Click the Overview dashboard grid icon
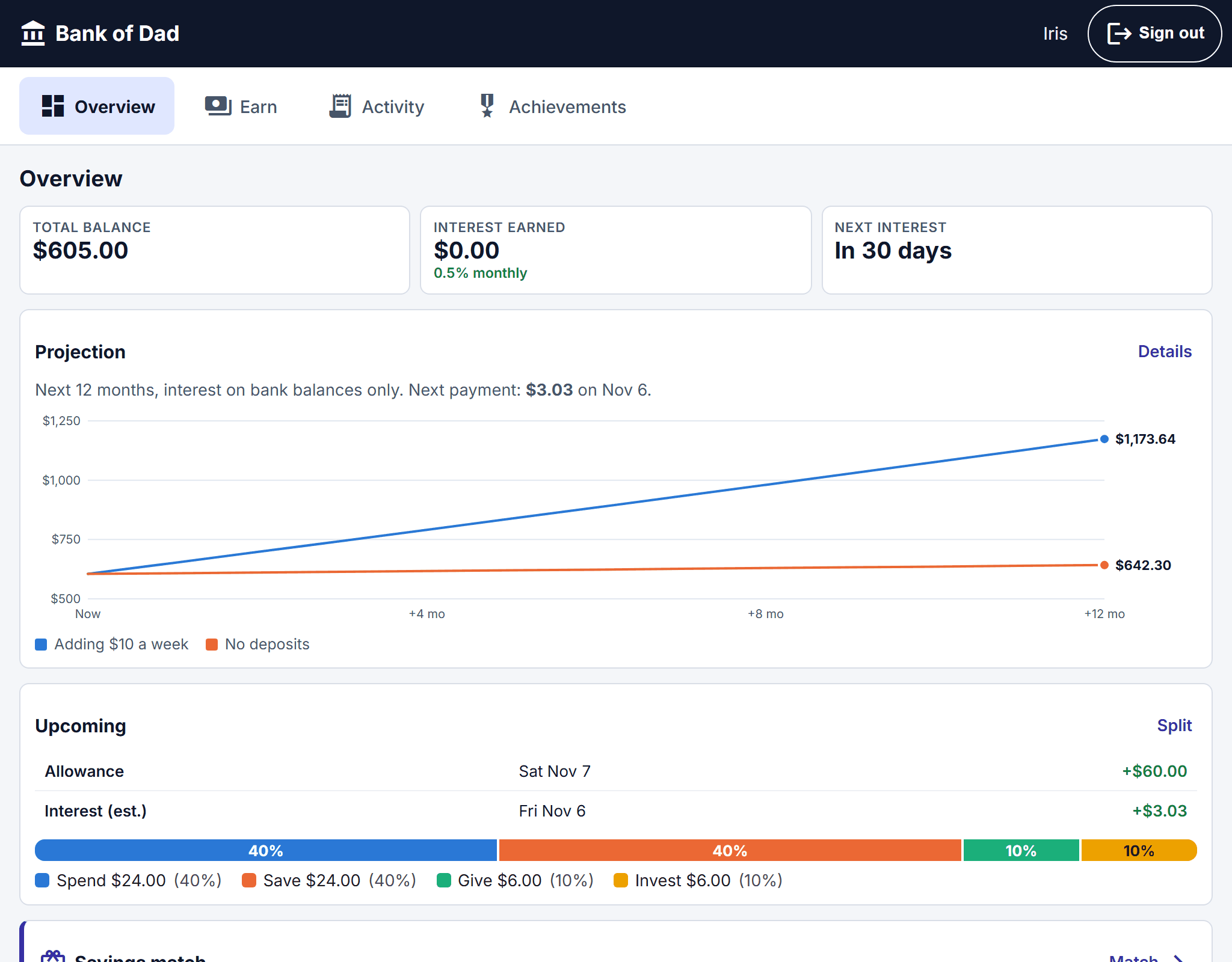This screenshot has height=962, width=1232. pyautogui.click(x=53, y=106)
